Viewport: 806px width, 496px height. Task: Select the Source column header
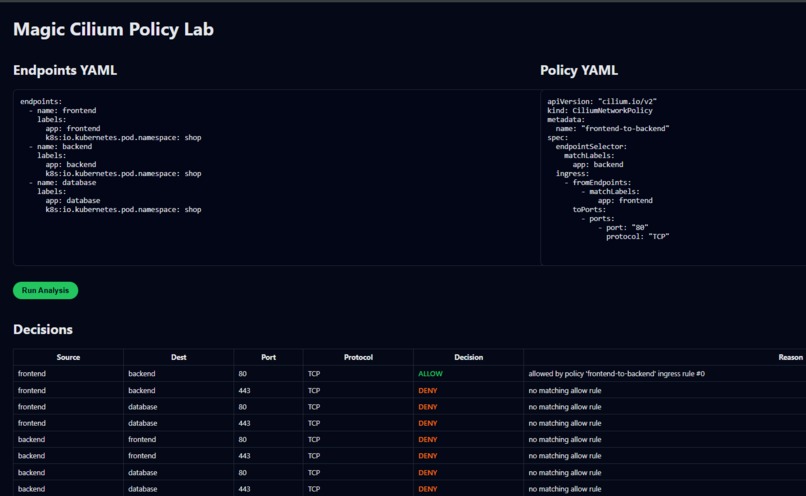coord(68,357)
